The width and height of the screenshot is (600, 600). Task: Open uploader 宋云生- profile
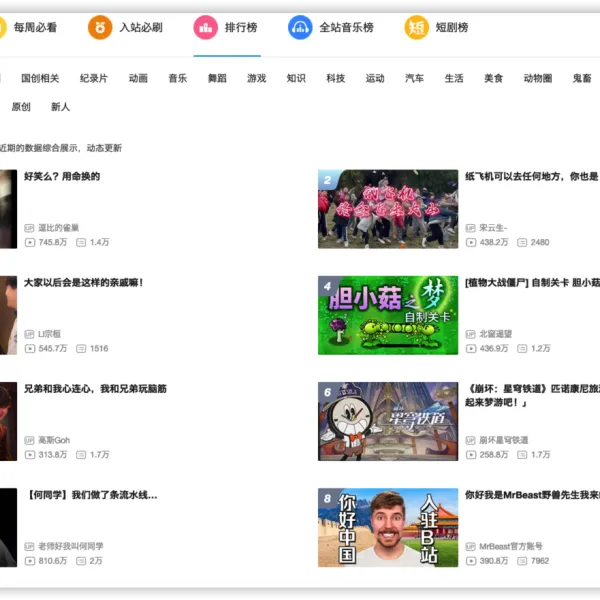click(493, 228)
